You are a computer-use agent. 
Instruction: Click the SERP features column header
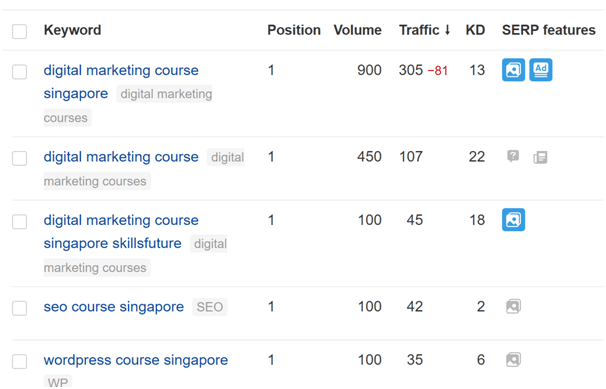point(548,30)
